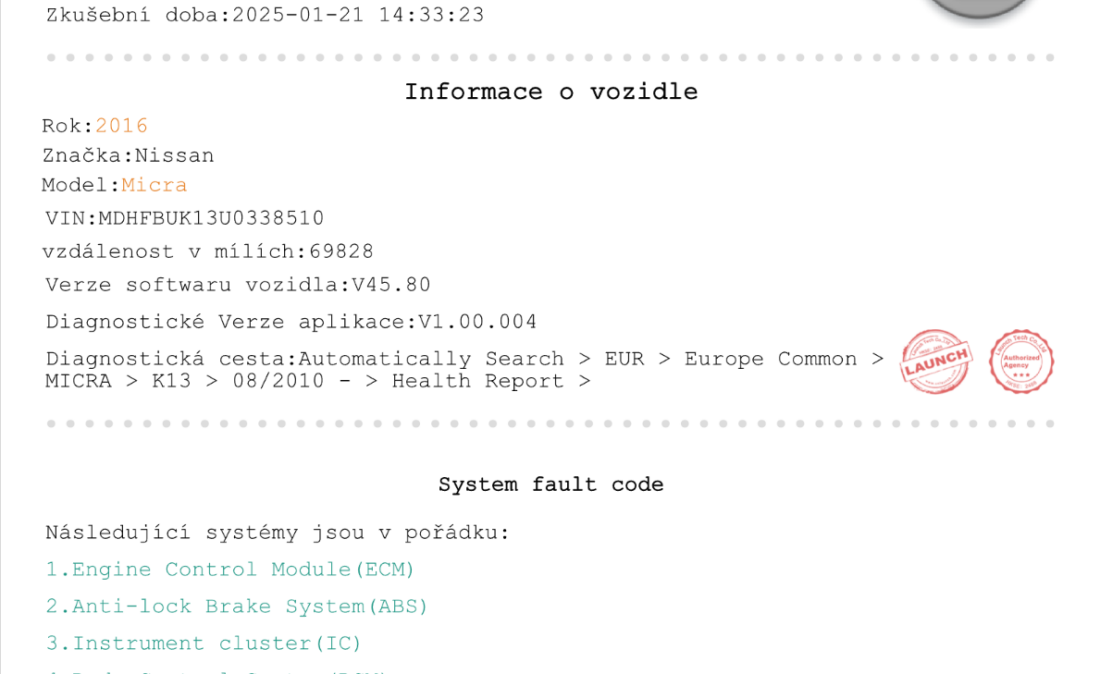Select the orange model name Micra

[154, 185]
